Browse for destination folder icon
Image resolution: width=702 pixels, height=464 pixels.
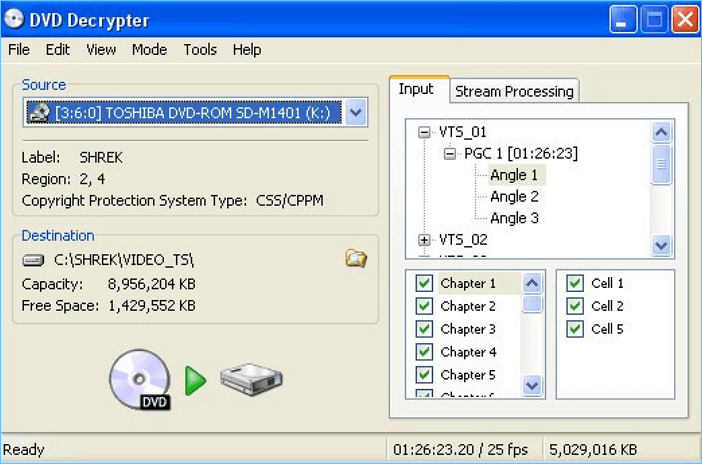click(x=356, y=258)
